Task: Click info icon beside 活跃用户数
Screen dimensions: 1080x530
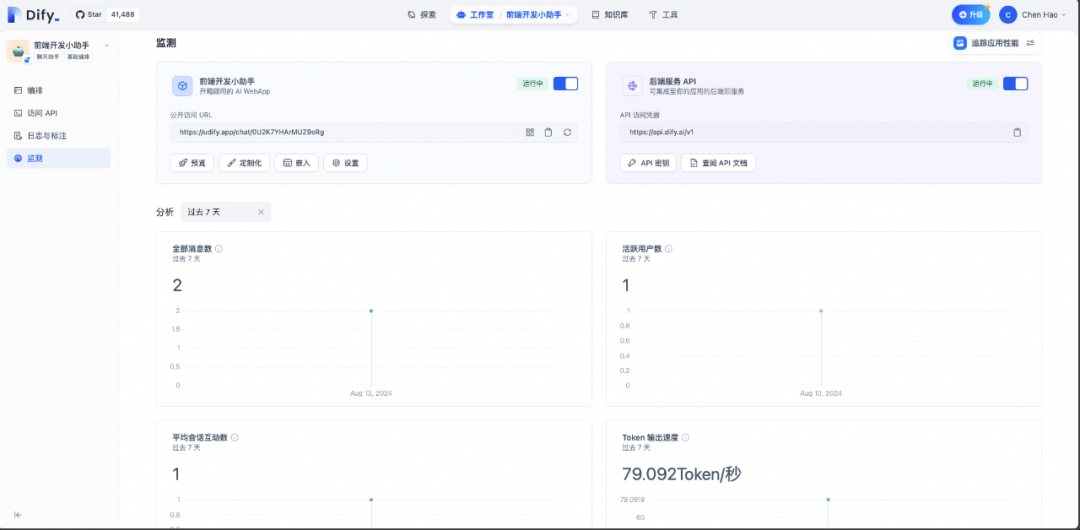Action: click(668, 249)
